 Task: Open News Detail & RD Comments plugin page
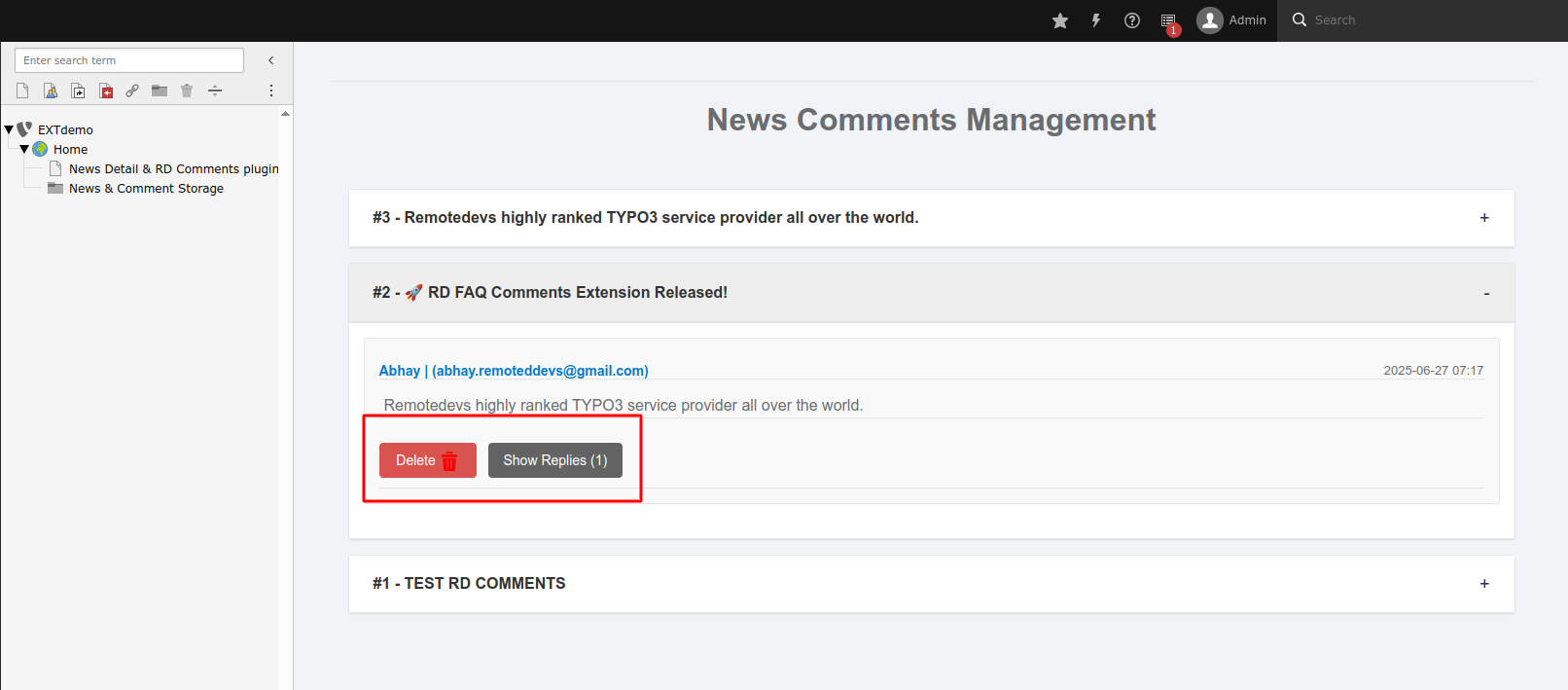tap(173, 168)
